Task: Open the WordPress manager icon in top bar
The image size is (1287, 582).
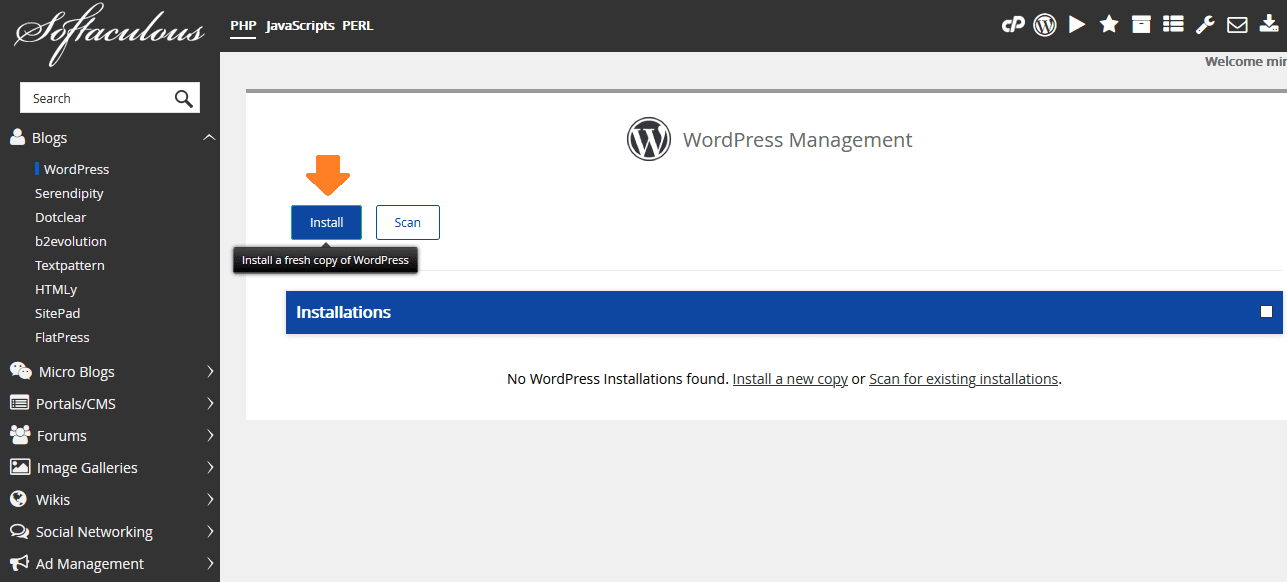Action: (1045, 25)
